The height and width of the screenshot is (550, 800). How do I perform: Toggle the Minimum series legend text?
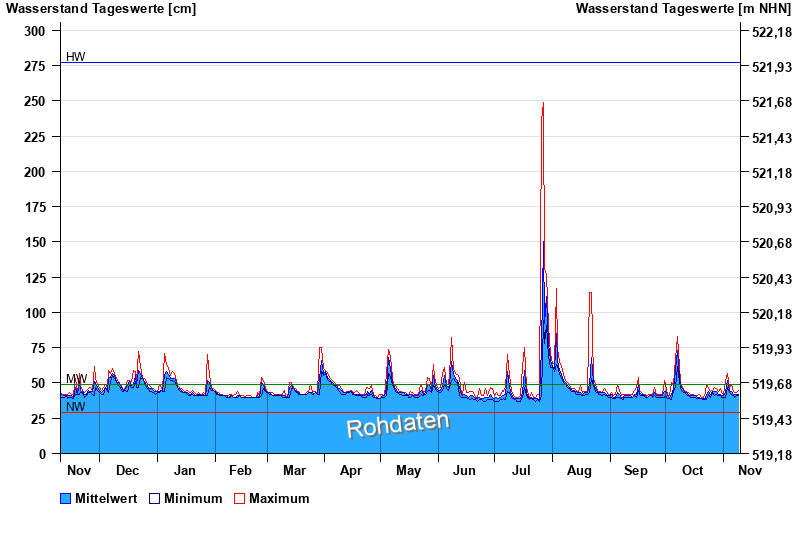(193, 498)
